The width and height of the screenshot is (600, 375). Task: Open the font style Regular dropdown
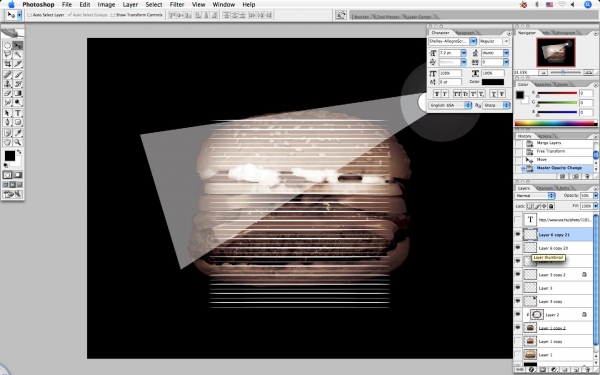point(506,41)
